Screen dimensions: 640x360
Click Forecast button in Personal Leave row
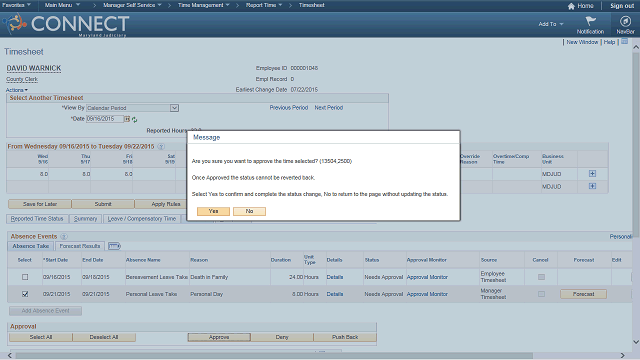tap(583, 294)
